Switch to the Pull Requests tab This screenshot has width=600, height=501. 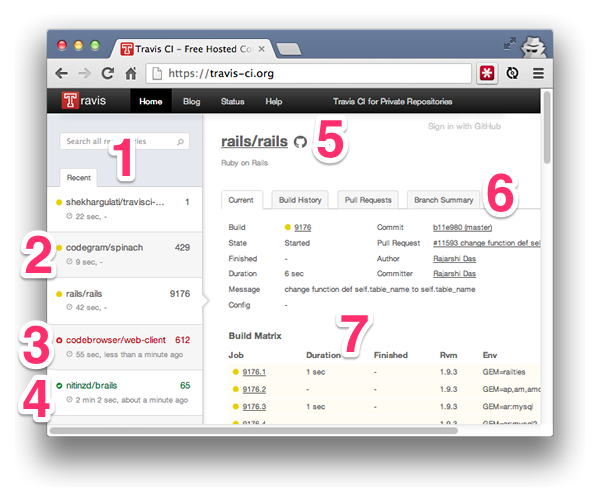pos(368,200)
